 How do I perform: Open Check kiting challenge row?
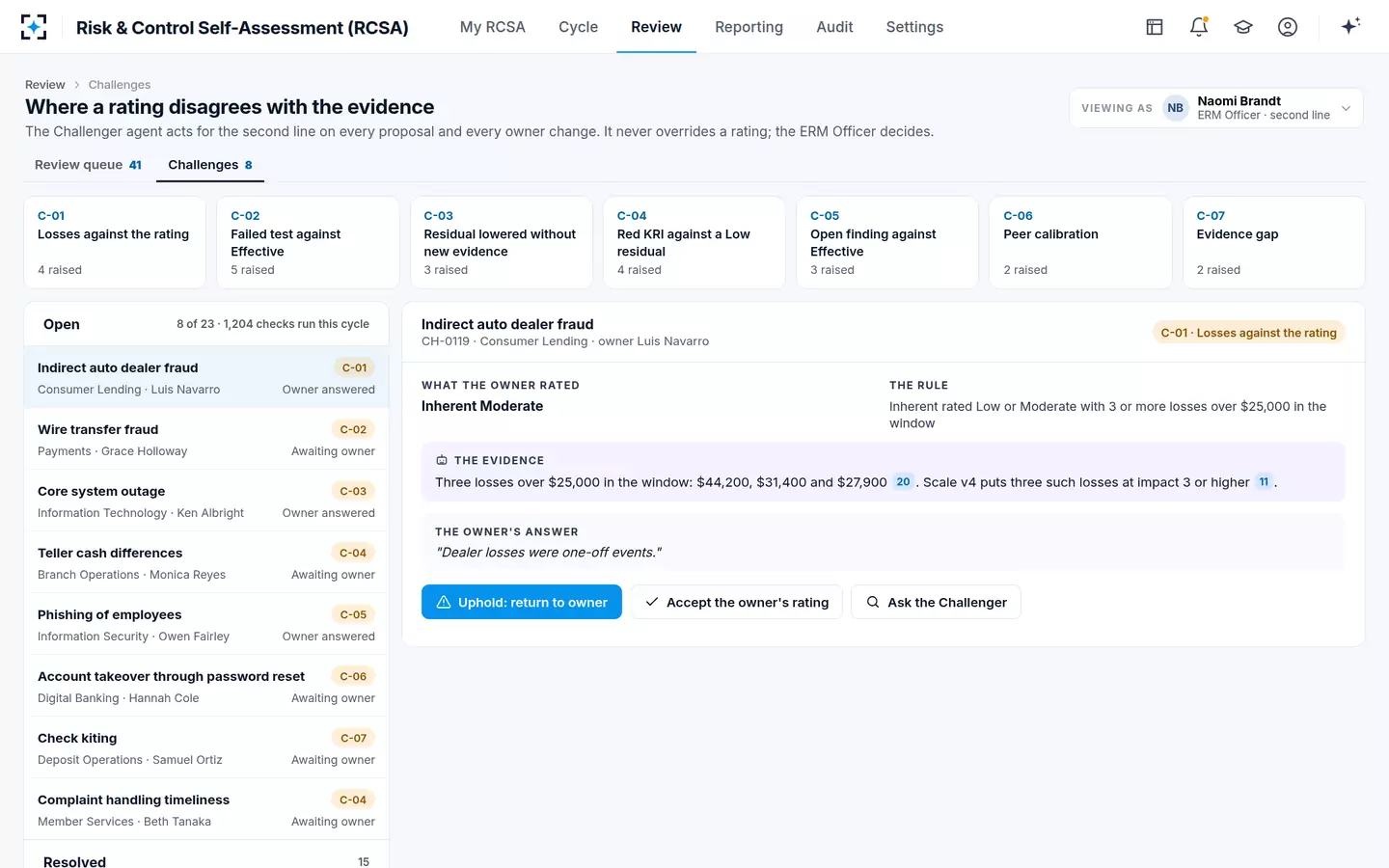pyautogui.click(x=206, y=747)
